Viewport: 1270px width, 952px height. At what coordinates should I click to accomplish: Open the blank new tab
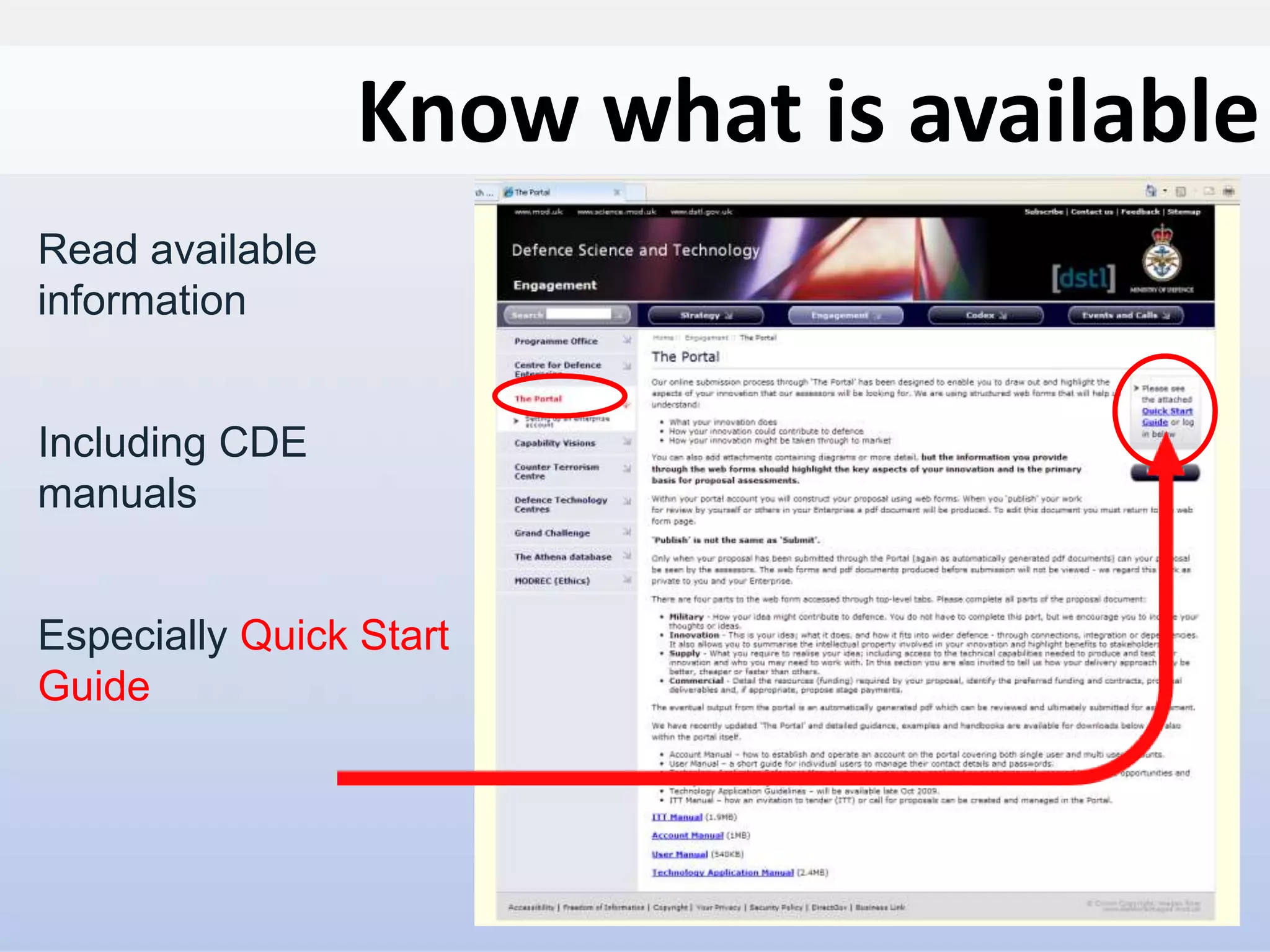click(636, 192)
